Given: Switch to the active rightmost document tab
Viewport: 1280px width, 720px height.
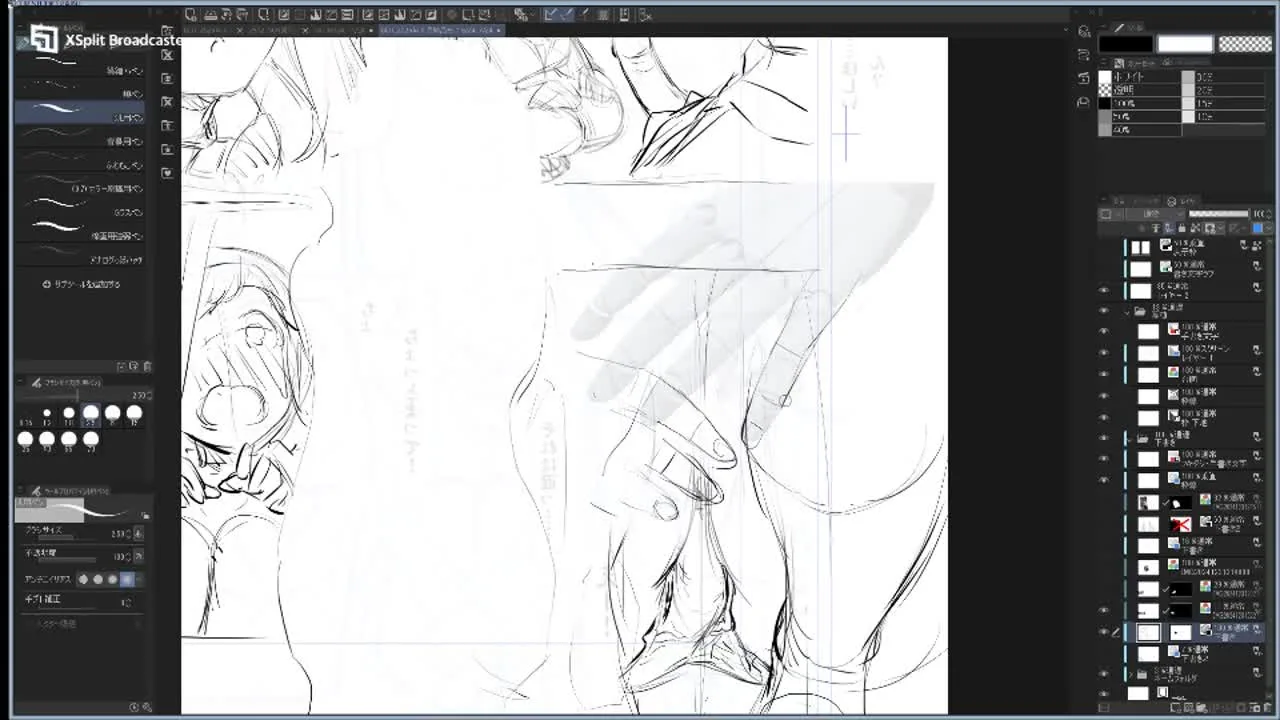Looking at the screenshot, I should [x=438, y=31].
